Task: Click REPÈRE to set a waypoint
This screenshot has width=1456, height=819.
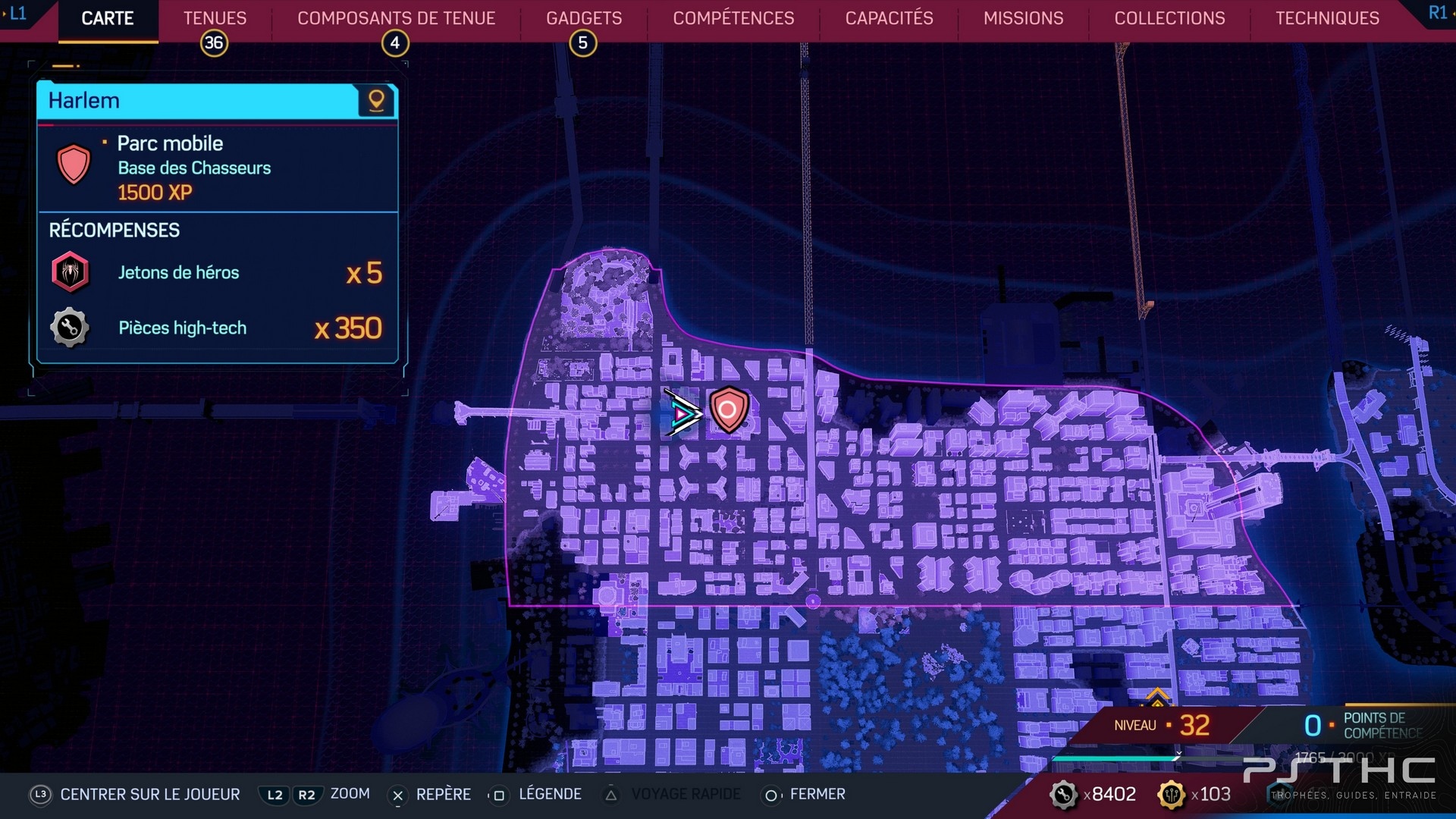Action: coord(444,794)
